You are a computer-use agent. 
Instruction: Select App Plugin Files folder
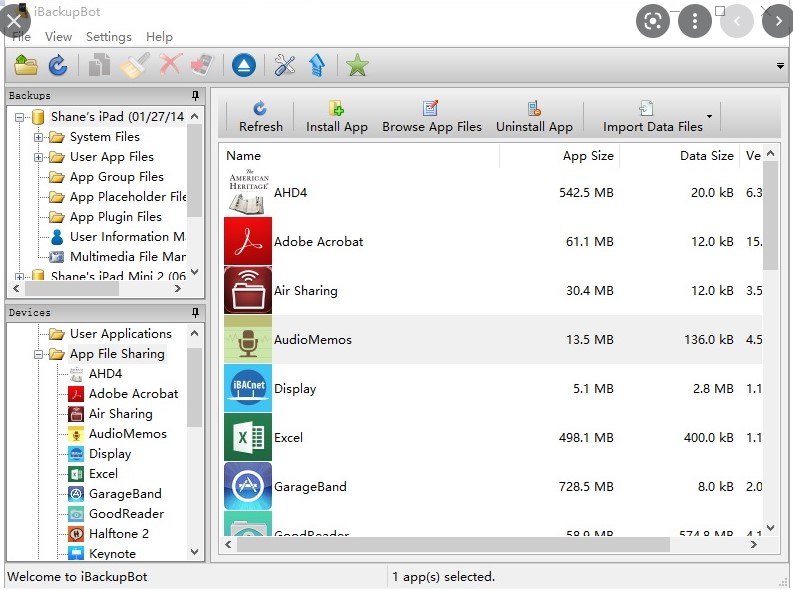click(115, 217)
